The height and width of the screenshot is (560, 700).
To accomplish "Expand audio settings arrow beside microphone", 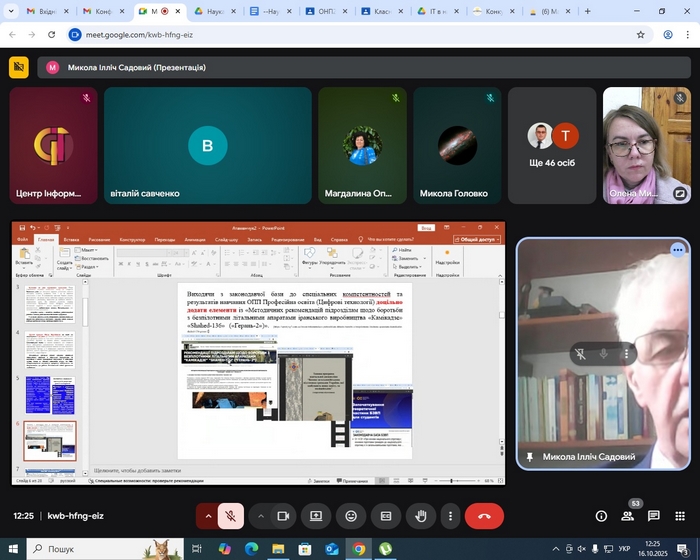I will pos(208,516).
